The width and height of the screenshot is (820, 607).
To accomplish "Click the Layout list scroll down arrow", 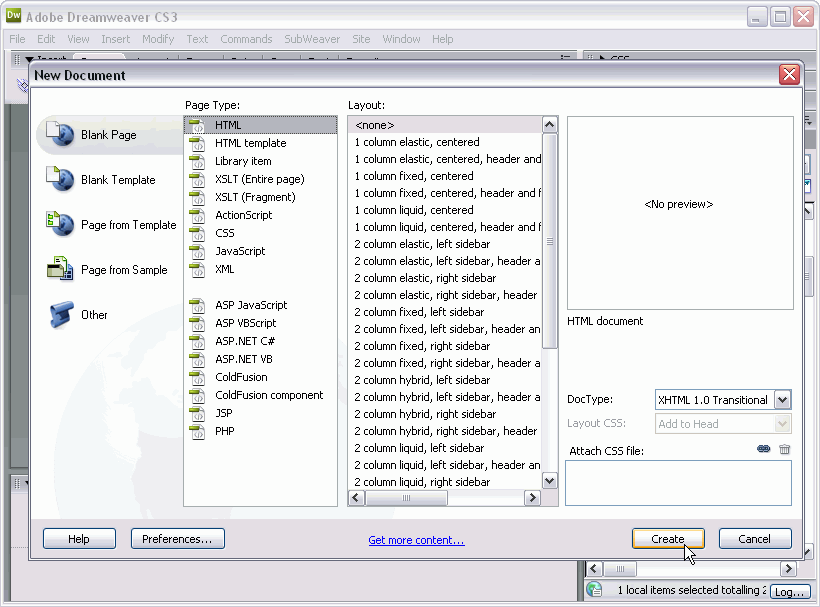I will pos(549,480).
